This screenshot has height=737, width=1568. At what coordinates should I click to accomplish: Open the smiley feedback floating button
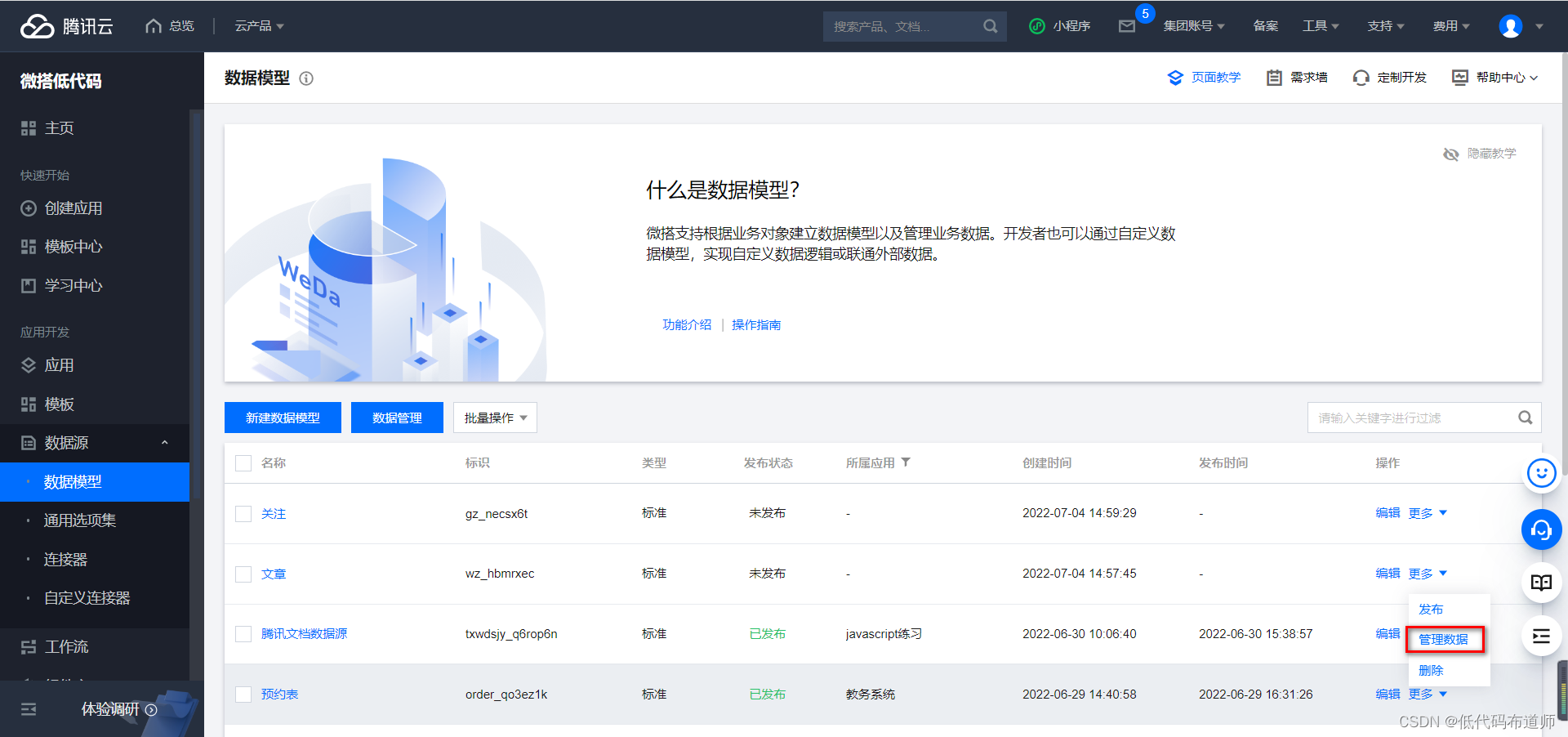point(1542,473)
